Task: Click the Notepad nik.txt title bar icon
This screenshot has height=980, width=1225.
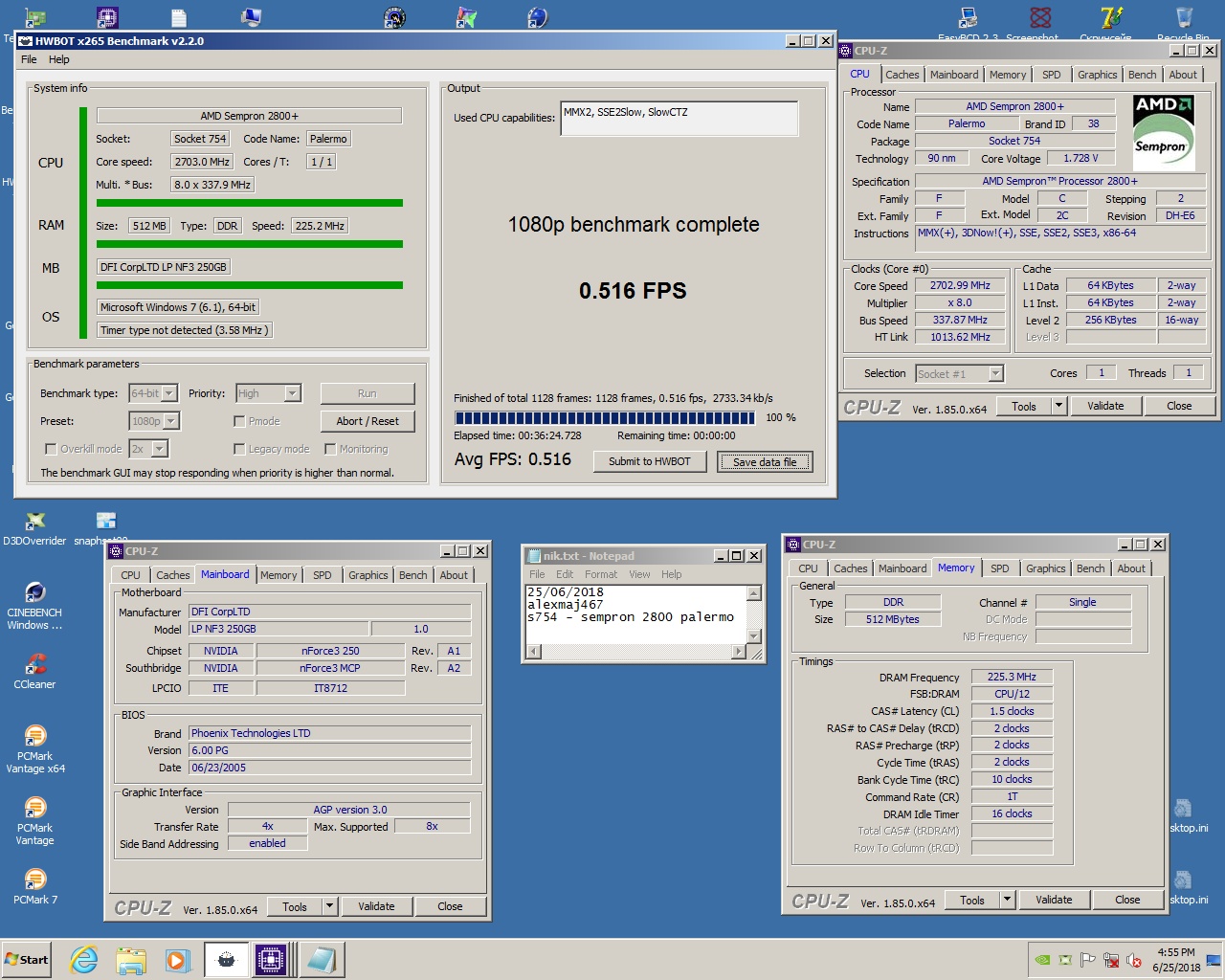Action: pyautogui.click(x=534, y=556)
